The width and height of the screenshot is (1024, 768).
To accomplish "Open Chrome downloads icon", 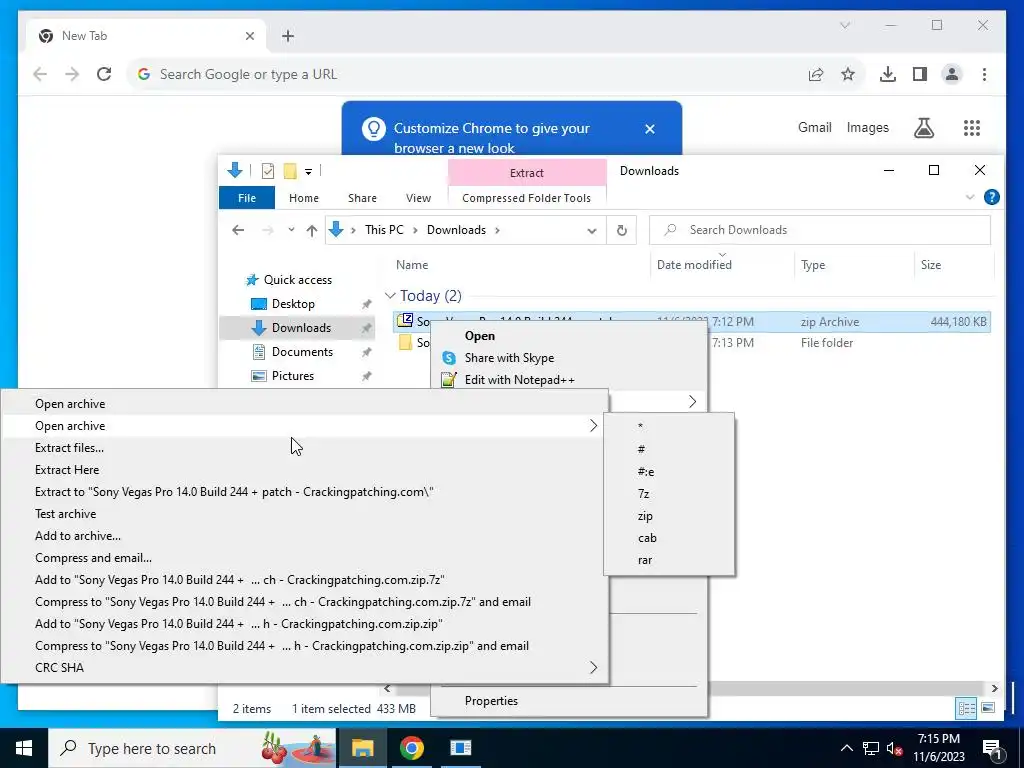I will 888,74.
